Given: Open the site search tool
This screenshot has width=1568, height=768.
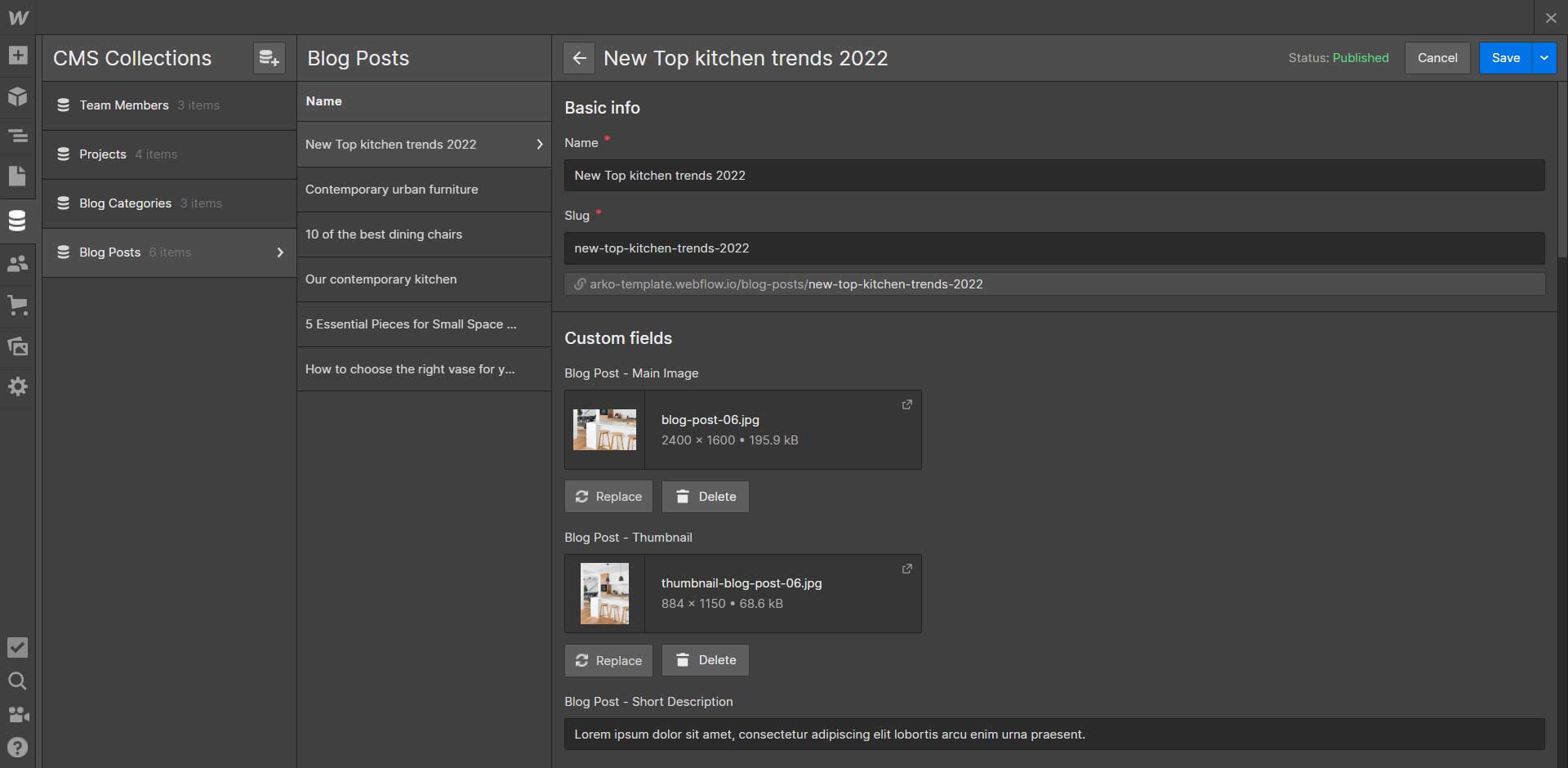Looking at the screenshot, I should point(17,681).
